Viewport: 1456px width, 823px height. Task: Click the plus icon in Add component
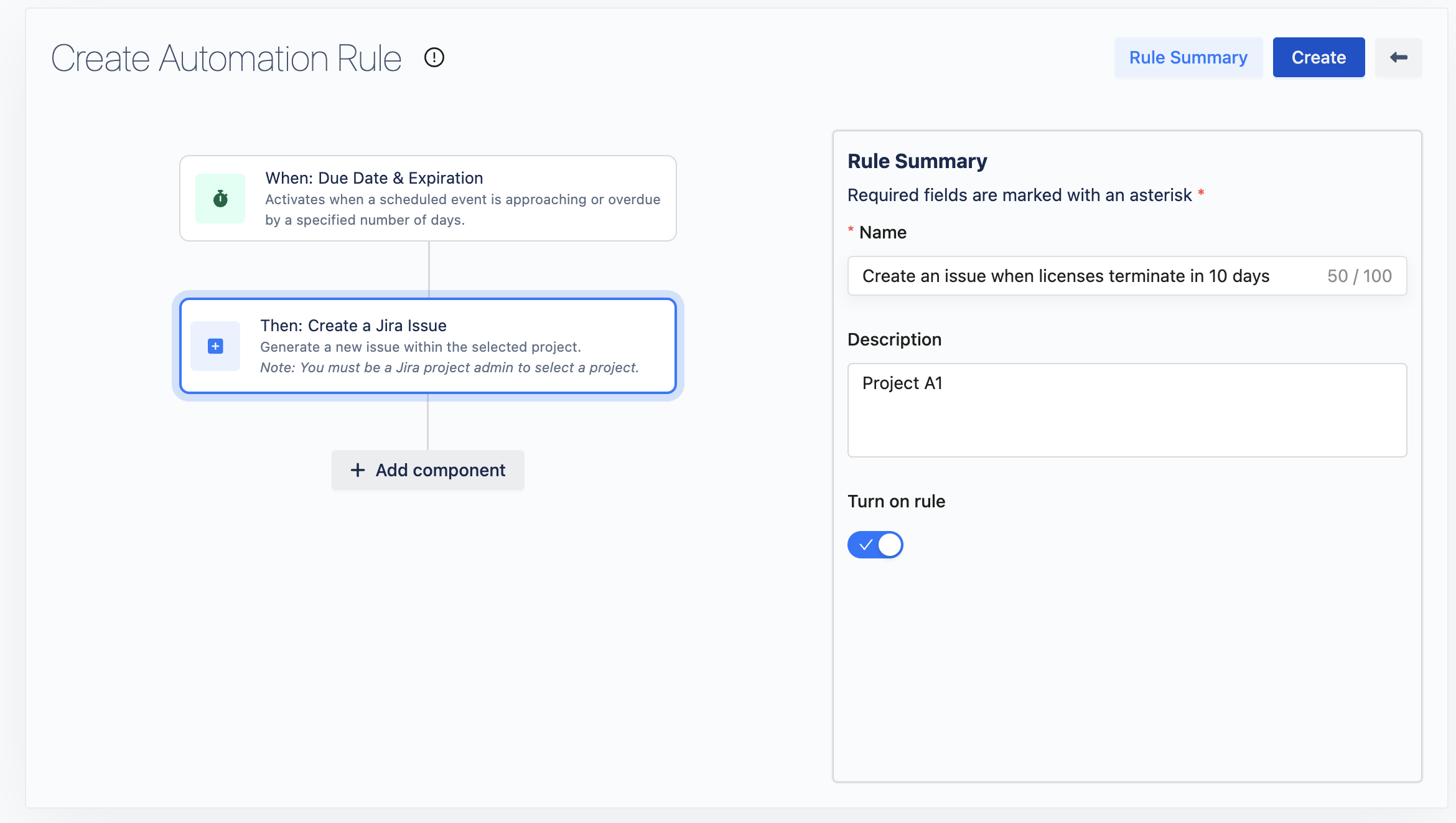(358, 470)
